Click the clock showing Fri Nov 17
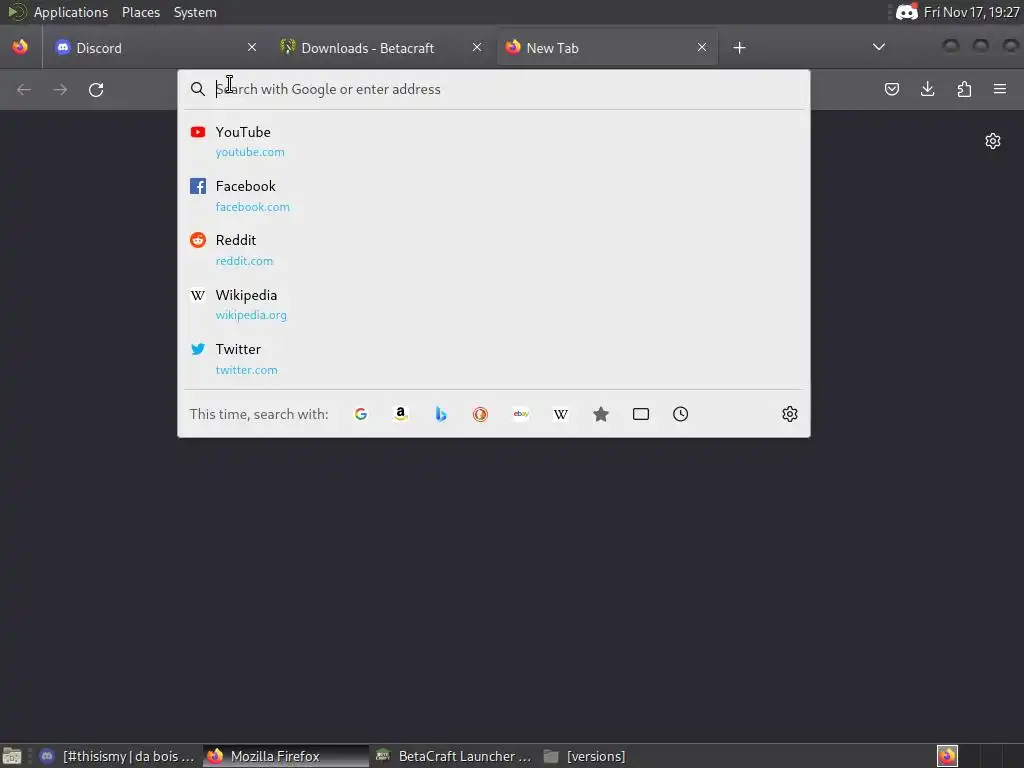Image resolution: width=1024 pixels, height=768 pixels. [x=972, y=12]
